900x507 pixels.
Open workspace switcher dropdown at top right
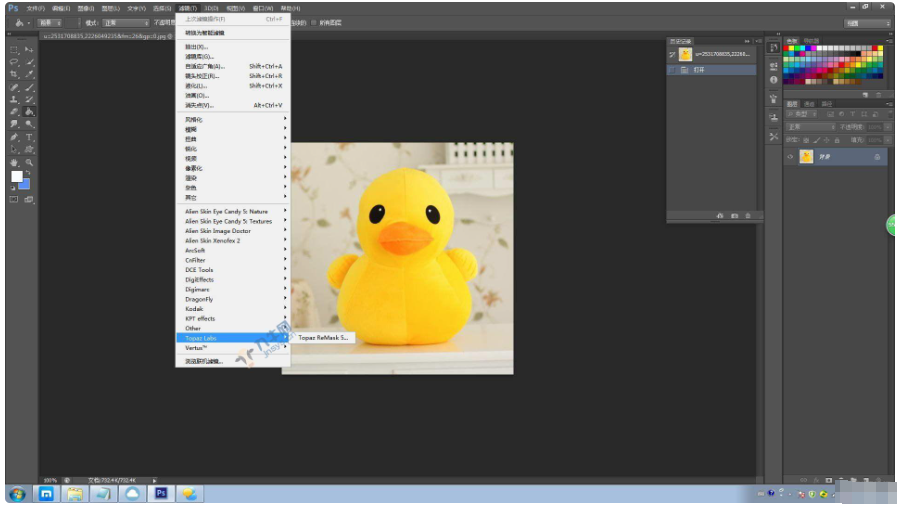[x=867, y=22]
